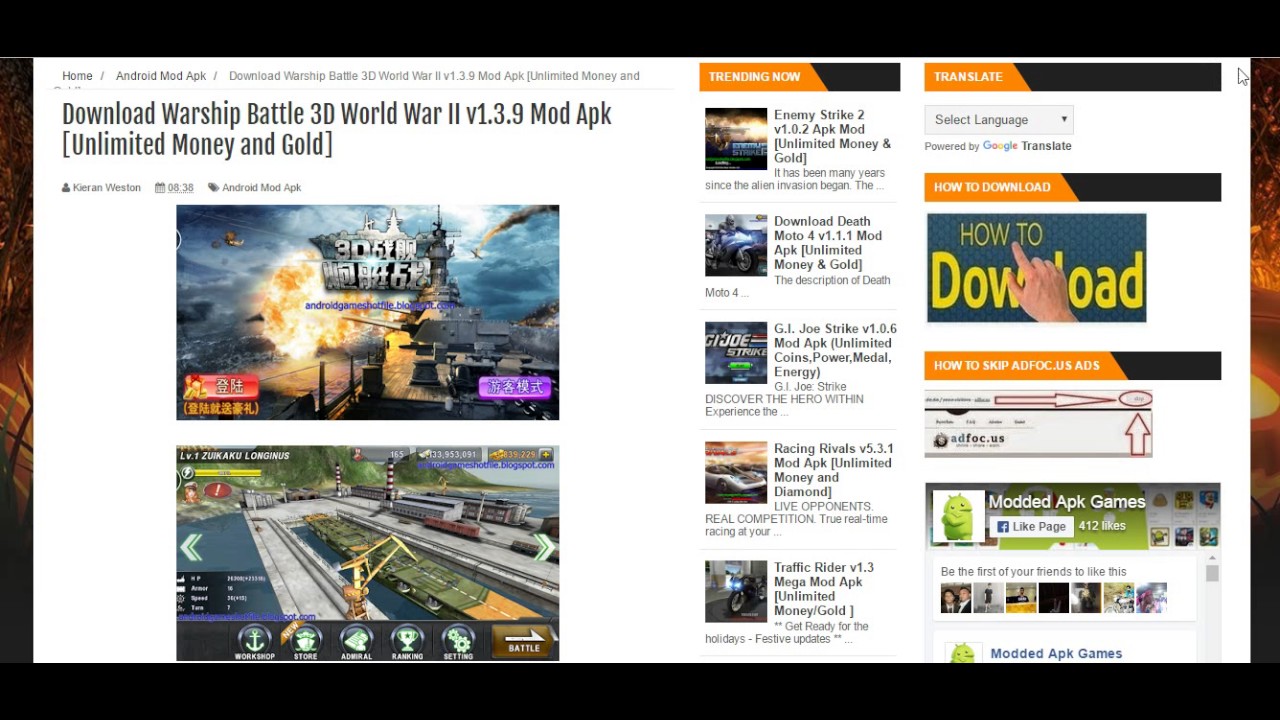Click the SETTING gear icon in game screenshot
The image size is (1280, 720).
[458, 641]
